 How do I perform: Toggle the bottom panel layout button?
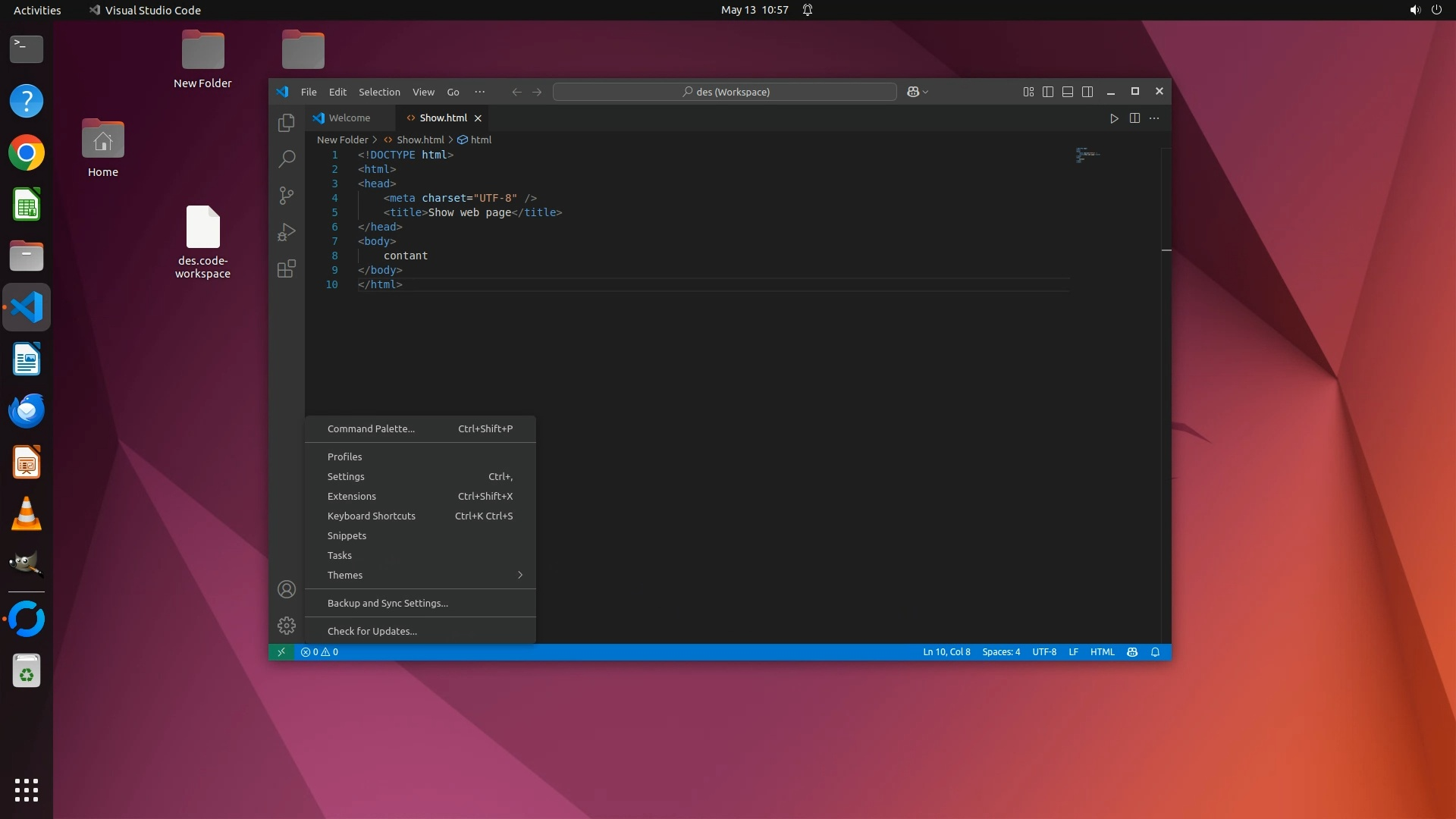1068,92
